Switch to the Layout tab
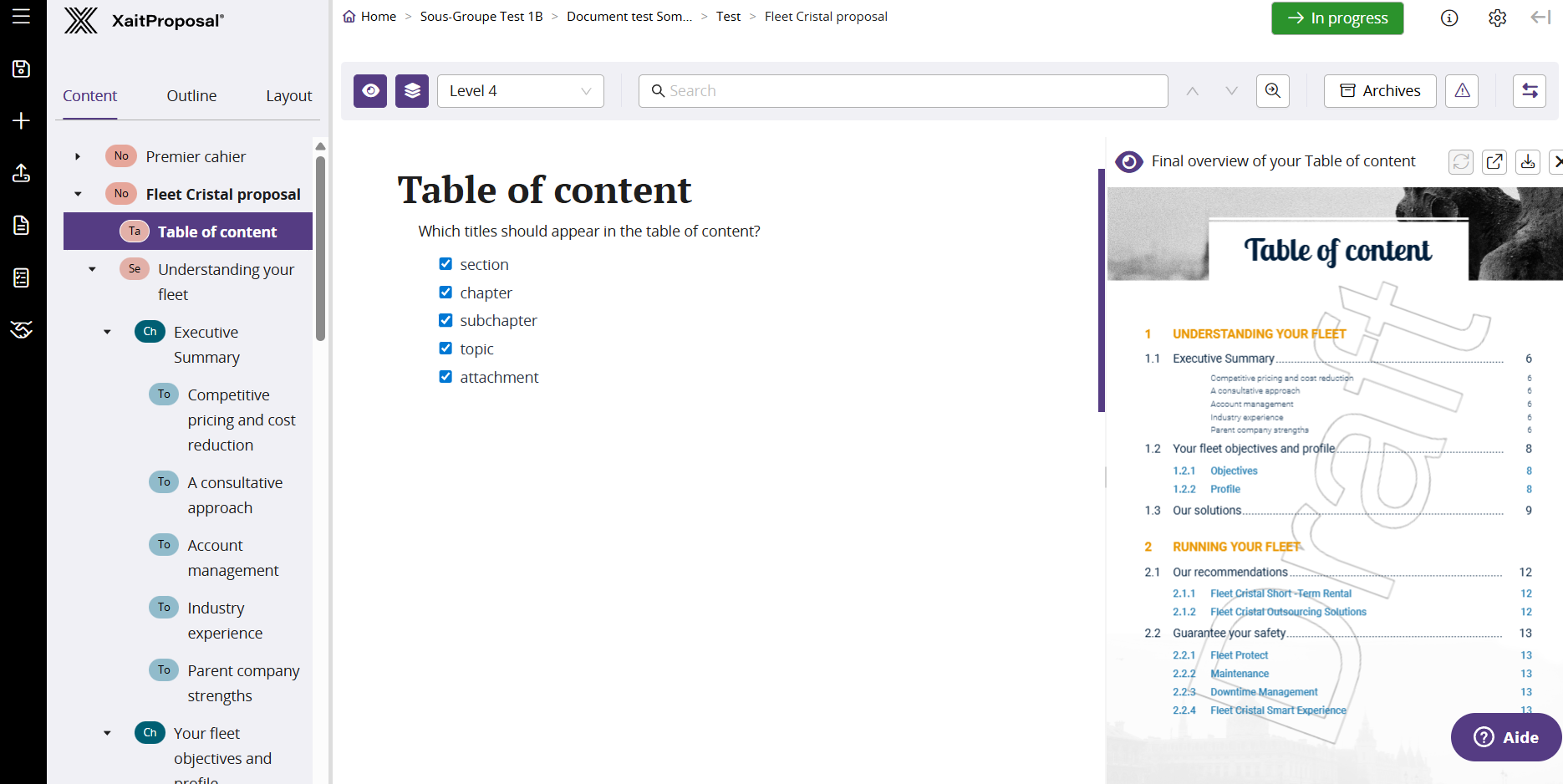The image size is (1563, 784). click(x=288, y=95)
